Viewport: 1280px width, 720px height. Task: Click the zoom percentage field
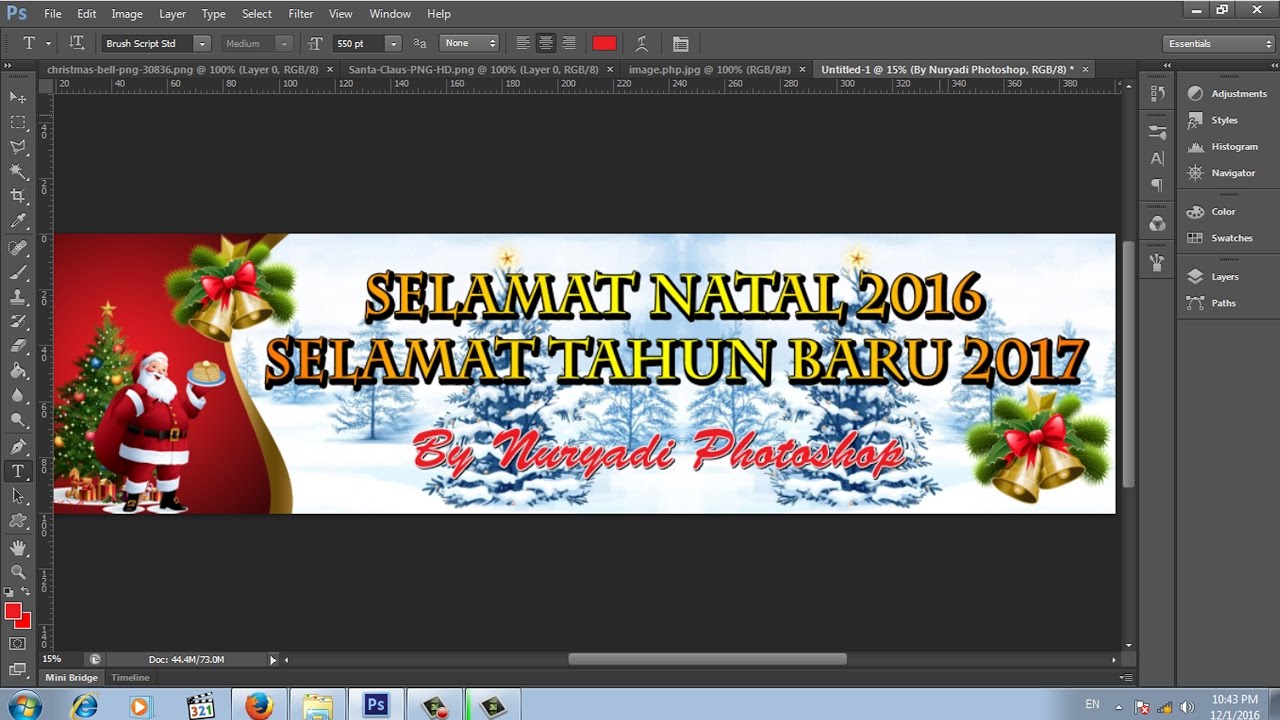pos(57,660)
